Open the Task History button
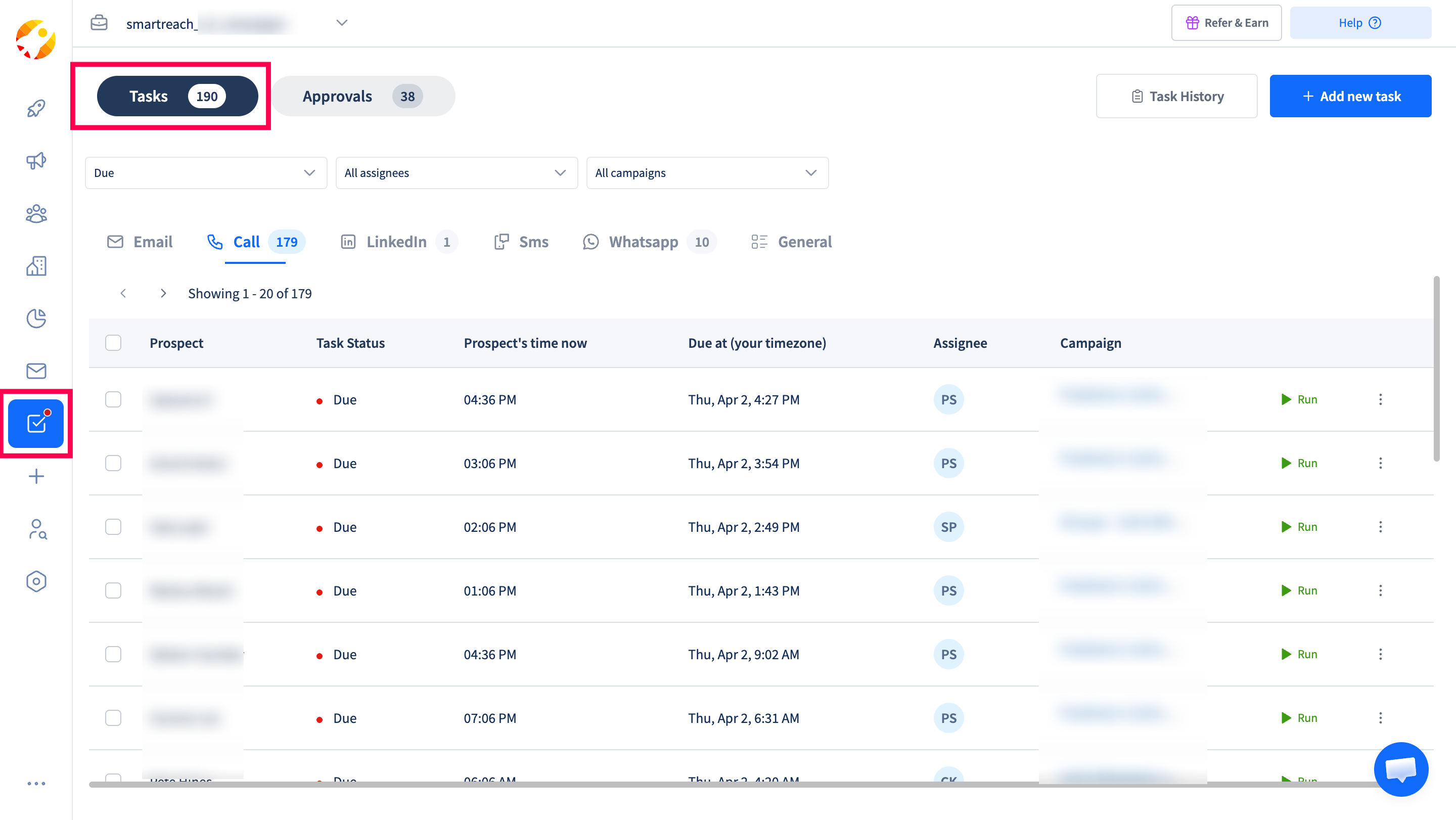This screenshot has height=820, width=1456. pos(1176,96)
